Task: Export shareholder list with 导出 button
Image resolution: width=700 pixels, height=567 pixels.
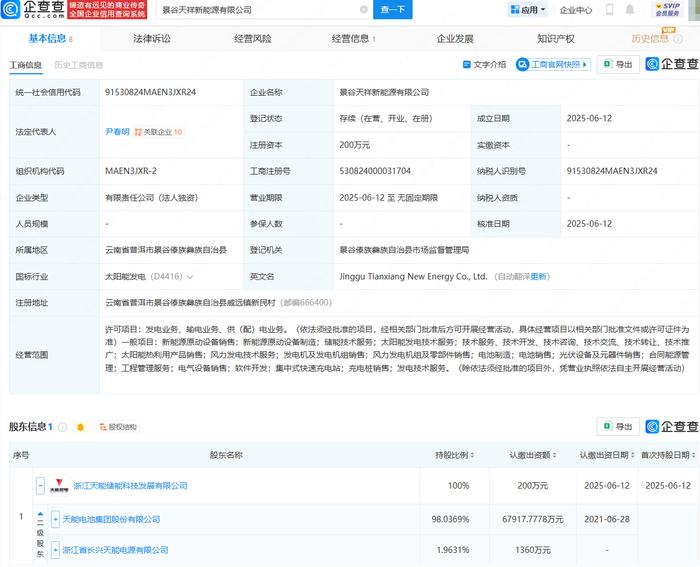Action: [x=618, y=427]
